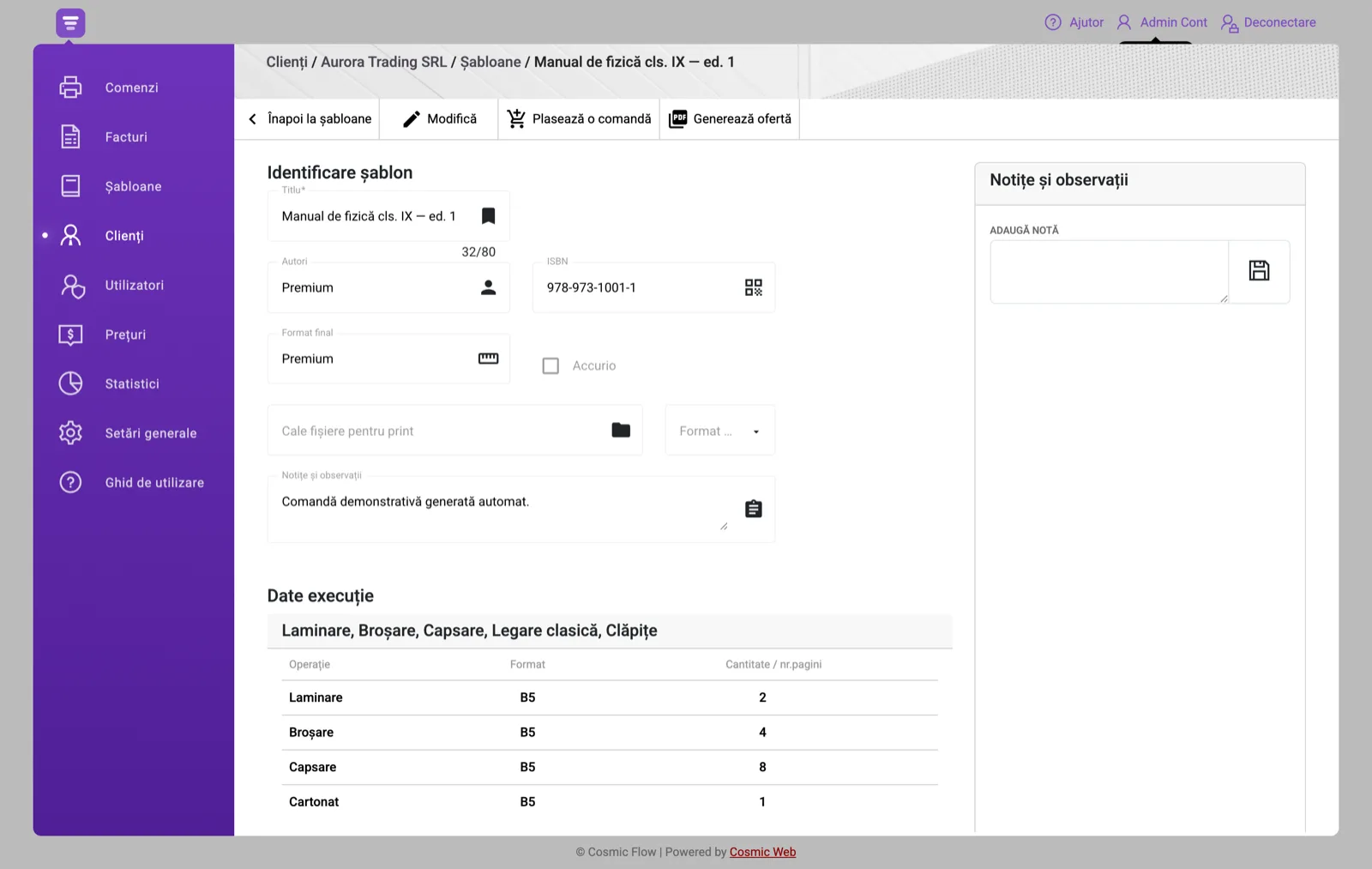Focus the Adaugă notă text area

coord(1110,272)
